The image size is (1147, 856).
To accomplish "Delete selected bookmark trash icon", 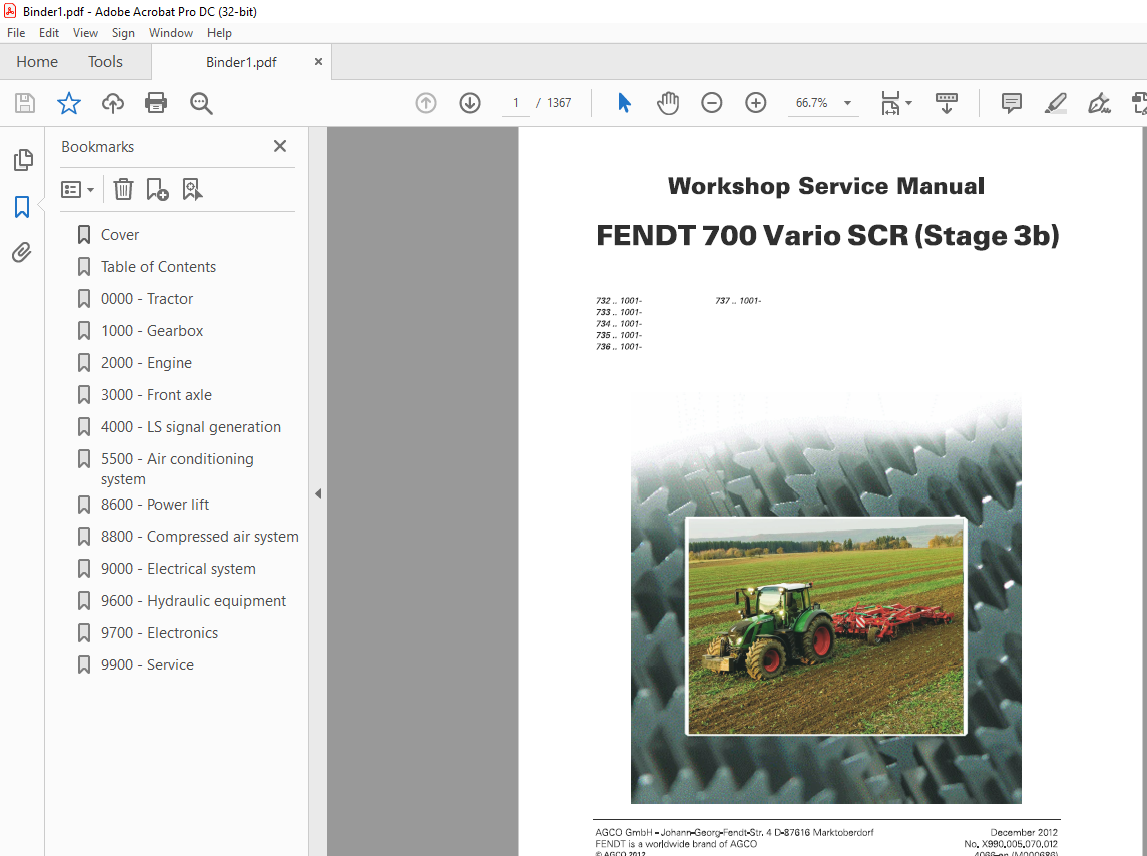I will tap(123, 189).
